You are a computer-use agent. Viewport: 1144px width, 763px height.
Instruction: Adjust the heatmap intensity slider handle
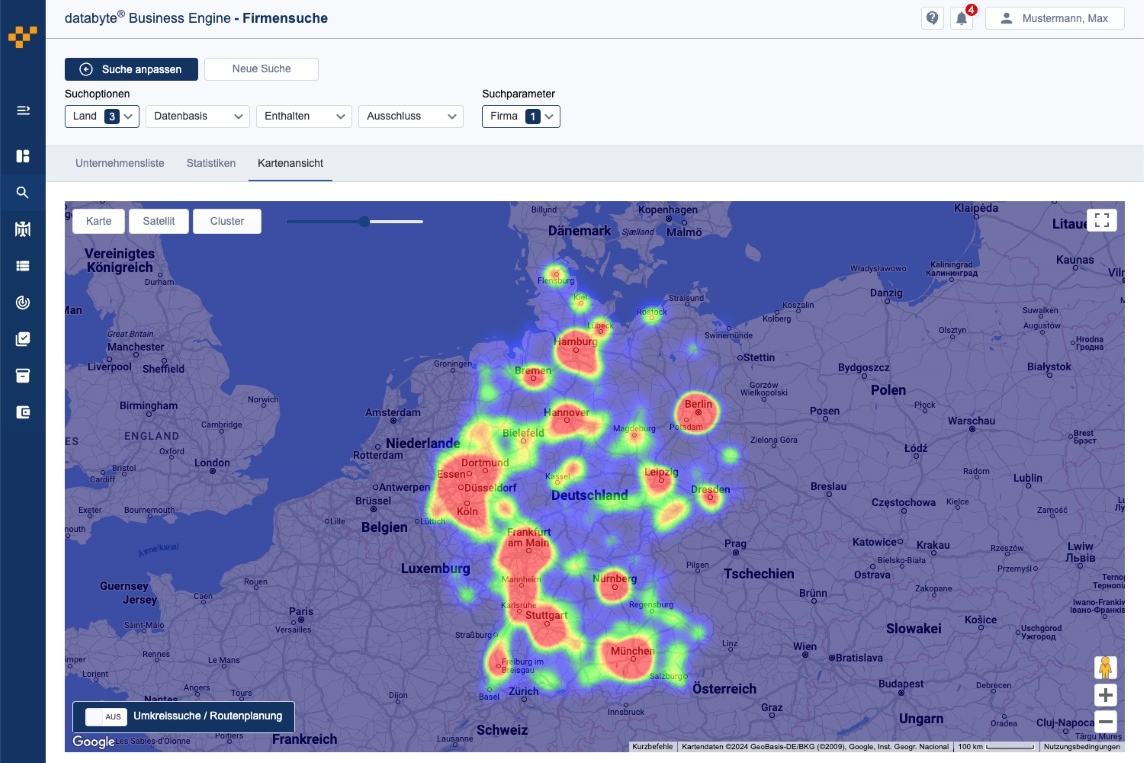tap(364, 221)
